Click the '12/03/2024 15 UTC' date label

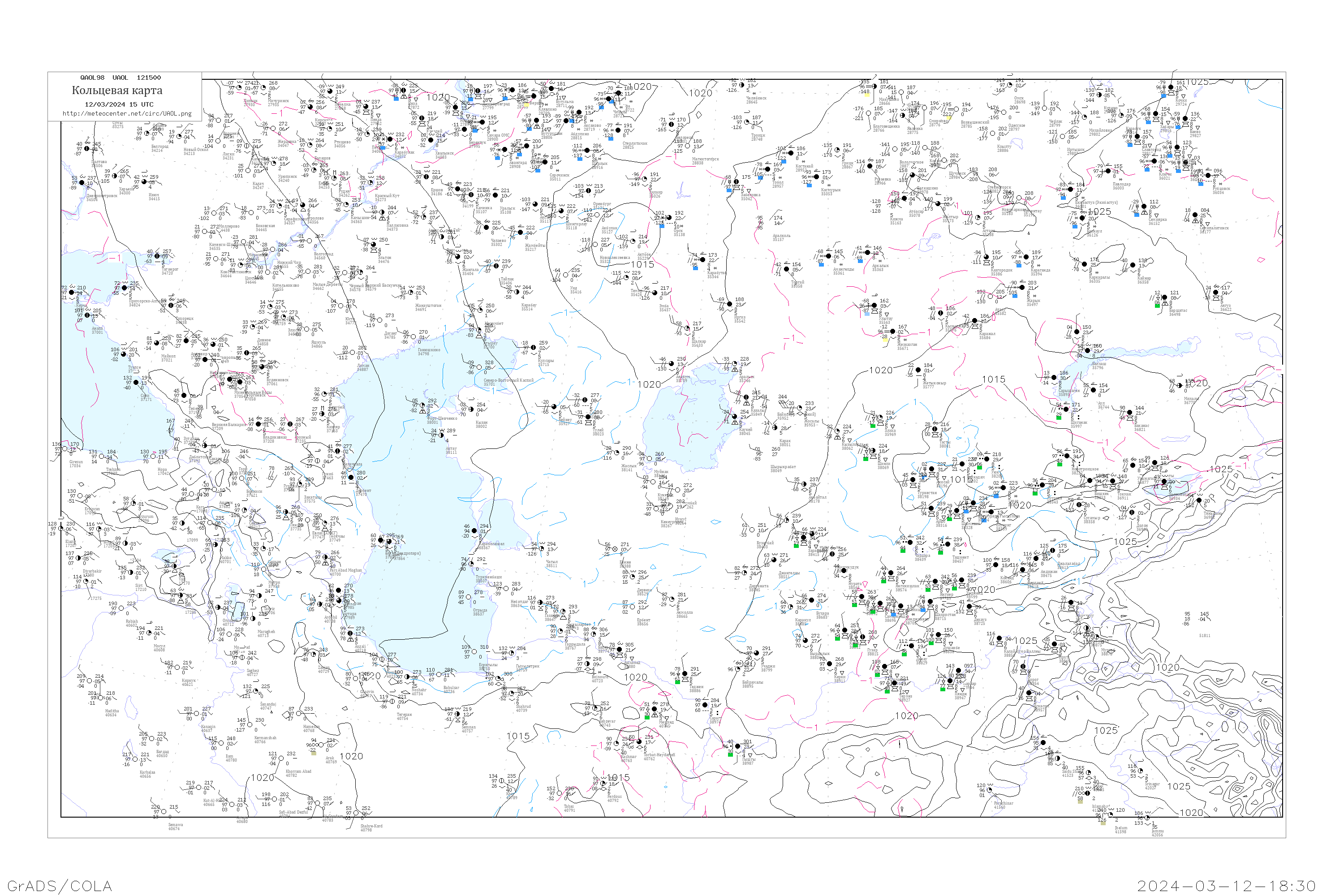point(119,104)
